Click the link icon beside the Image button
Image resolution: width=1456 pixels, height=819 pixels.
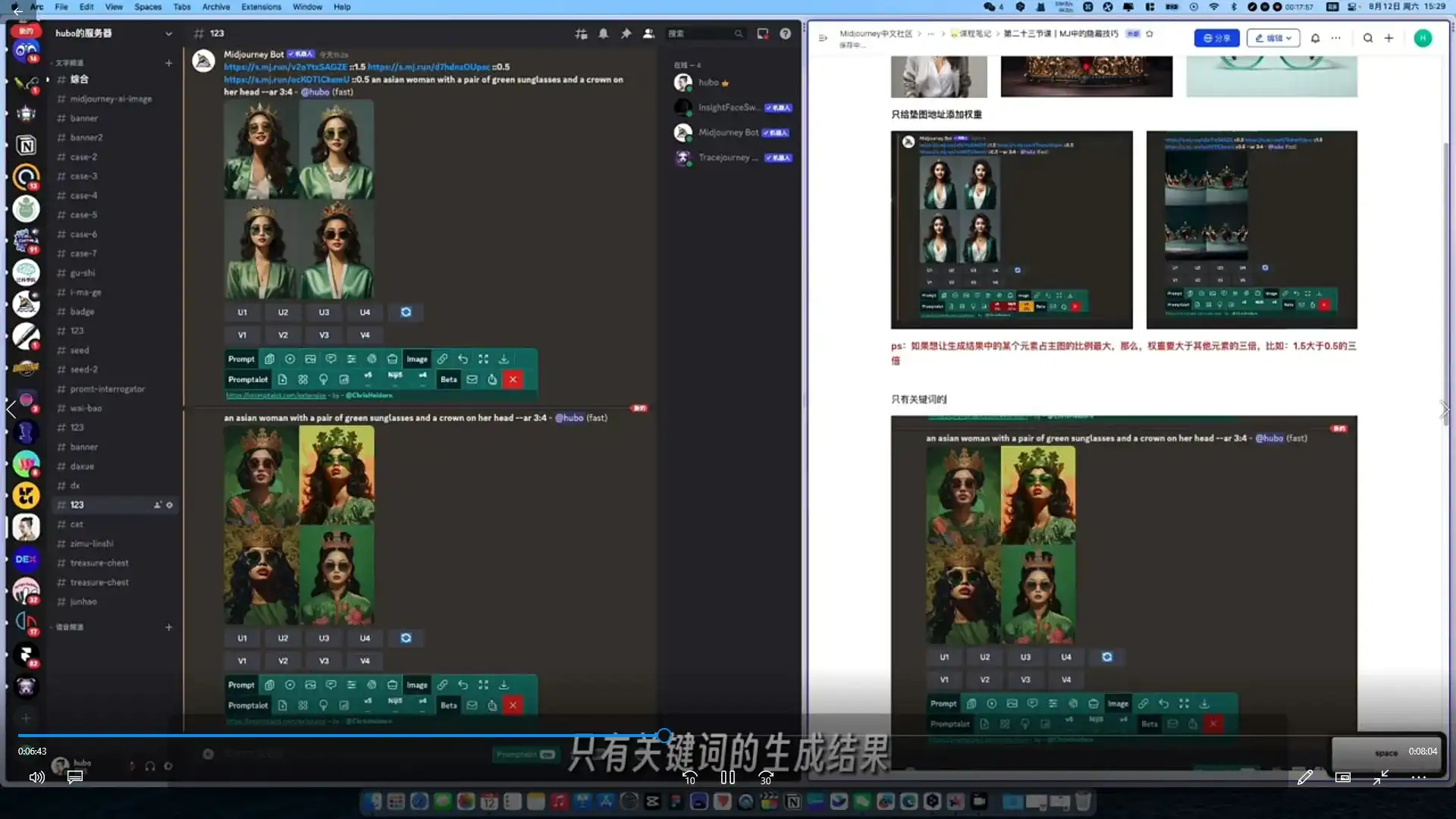tap(443, 359)
